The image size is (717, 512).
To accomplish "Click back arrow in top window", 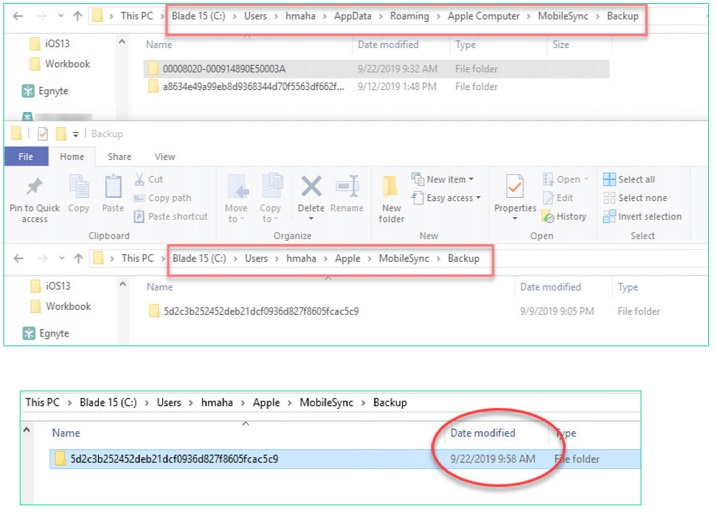I will point(18,16).
